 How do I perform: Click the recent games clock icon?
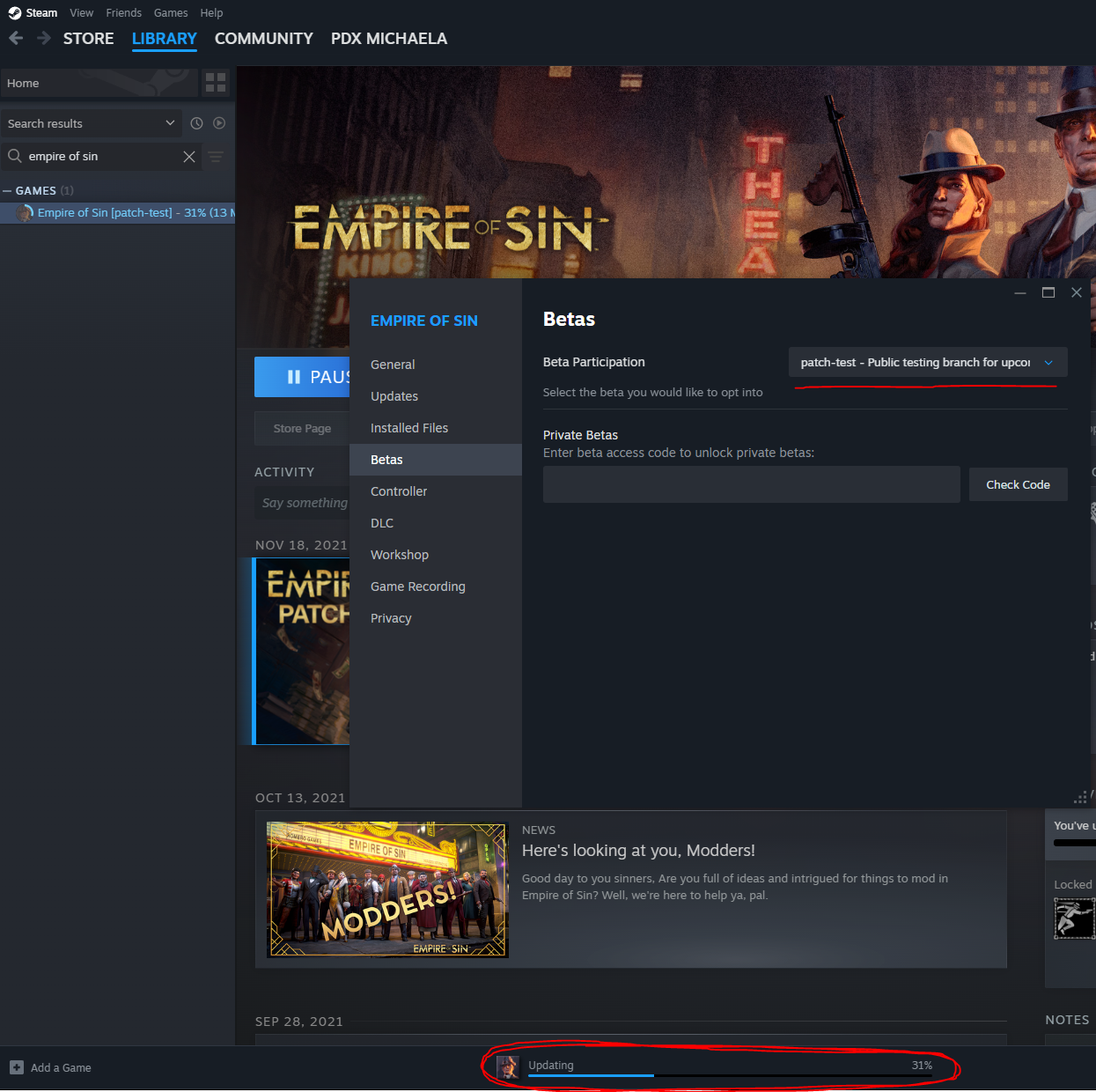[x=196, y=123]
